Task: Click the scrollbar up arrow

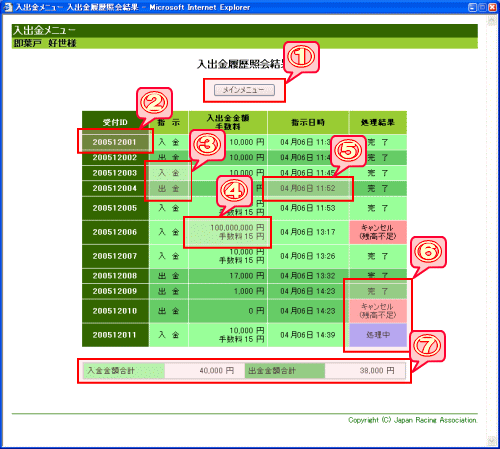Action: coord(492,21)
